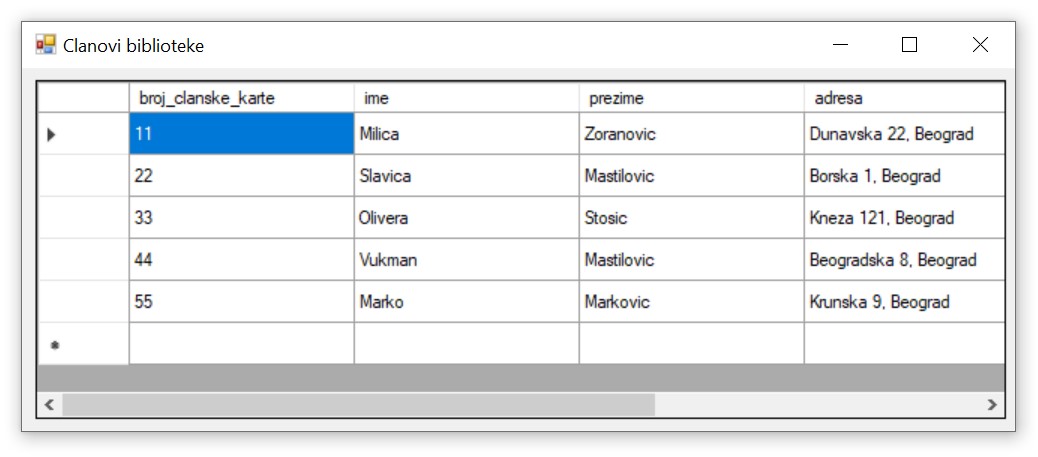Close the Clanovi biblioteke window
Screen dimensions: 1038x457
[x=980, y=45]
